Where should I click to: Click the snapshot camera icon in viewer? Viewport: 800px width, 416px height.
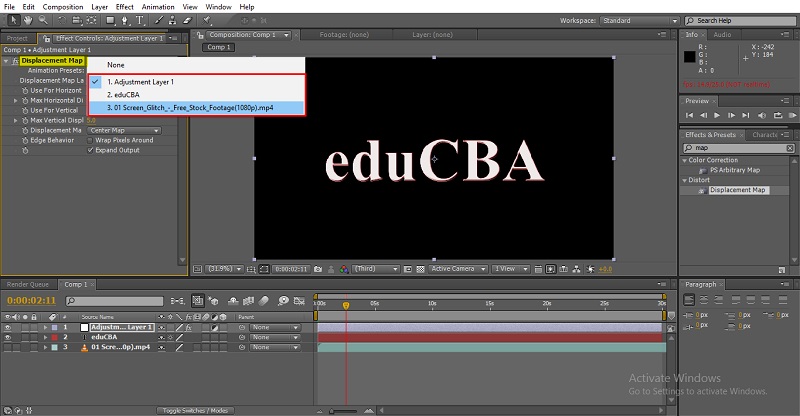(x=318, y=269)
